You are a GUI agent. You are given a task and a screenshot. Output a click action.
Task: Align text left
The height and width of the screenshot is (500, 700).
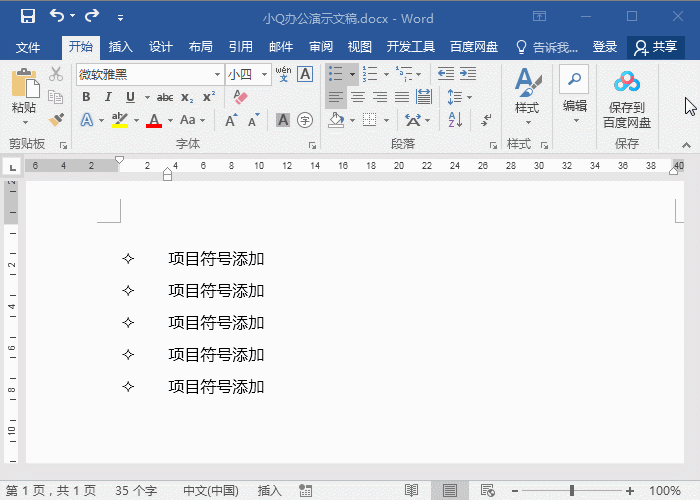point(336,97)
